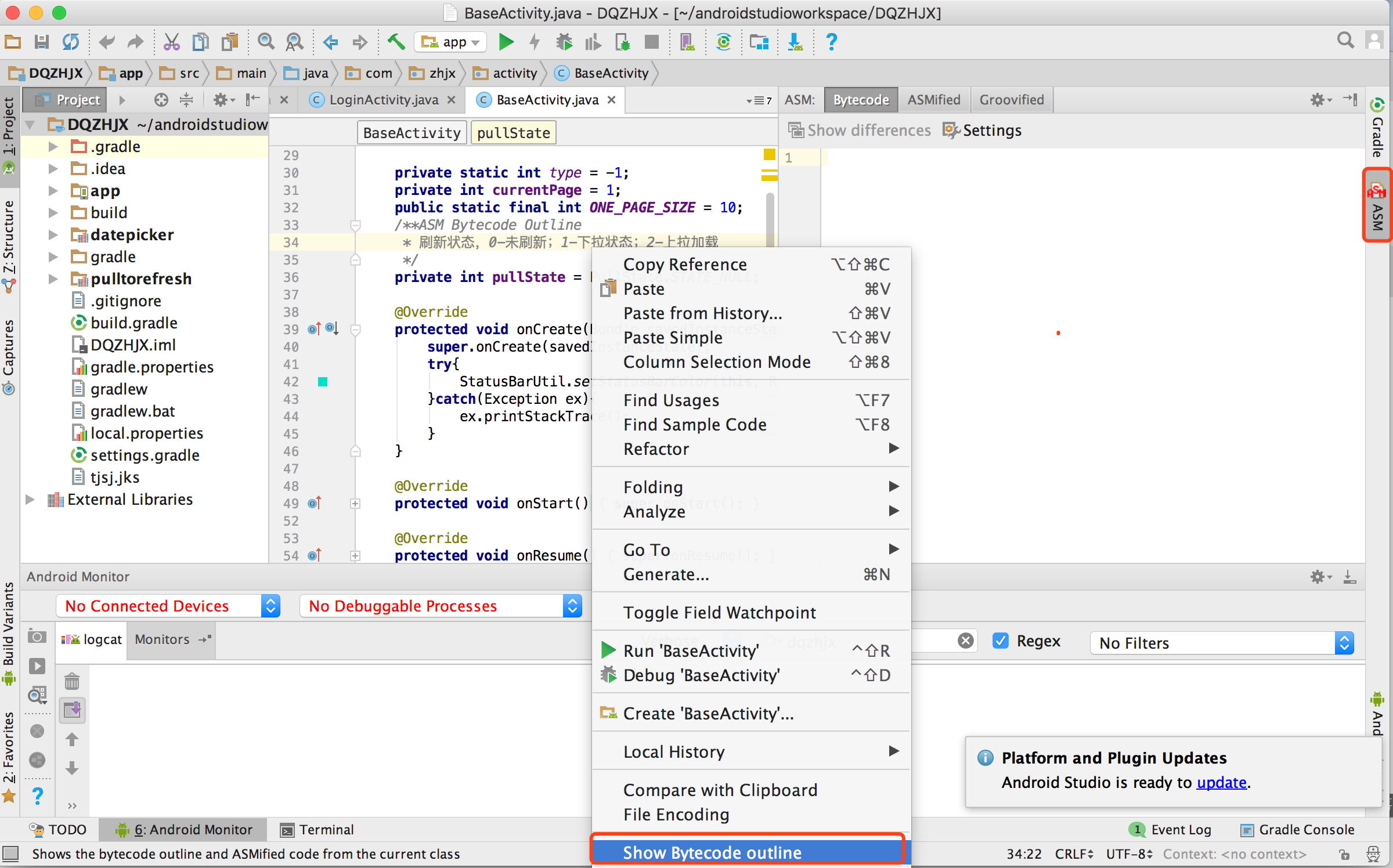Screen dimensions: 1393x868
Task: Click the Gradle panel icon on right edge
Action: [x=1375, y=121]
